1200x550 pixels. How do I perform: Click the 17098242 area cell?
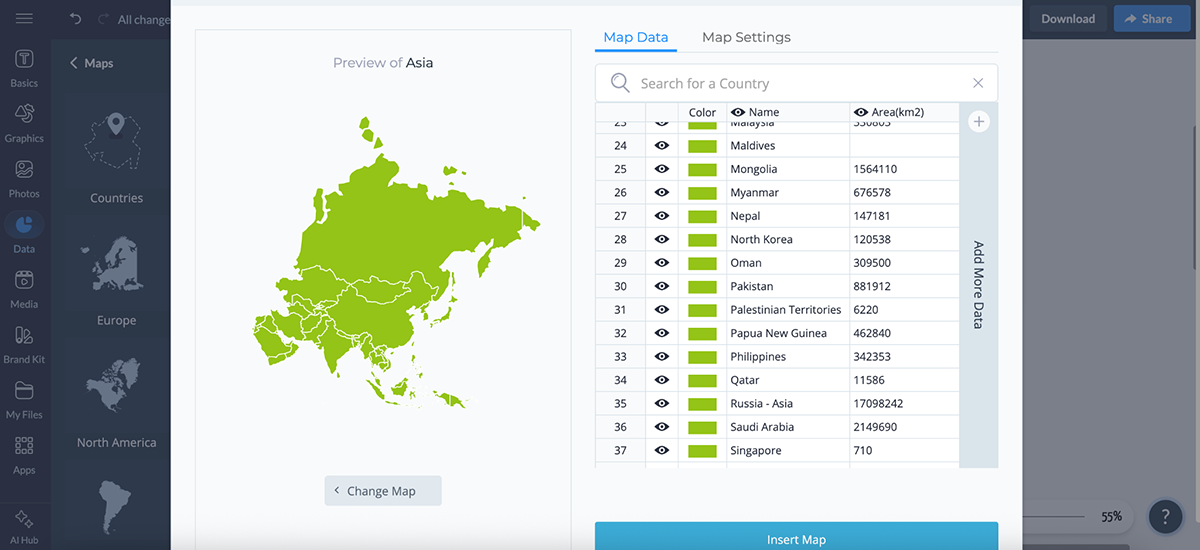pos(904,403)
